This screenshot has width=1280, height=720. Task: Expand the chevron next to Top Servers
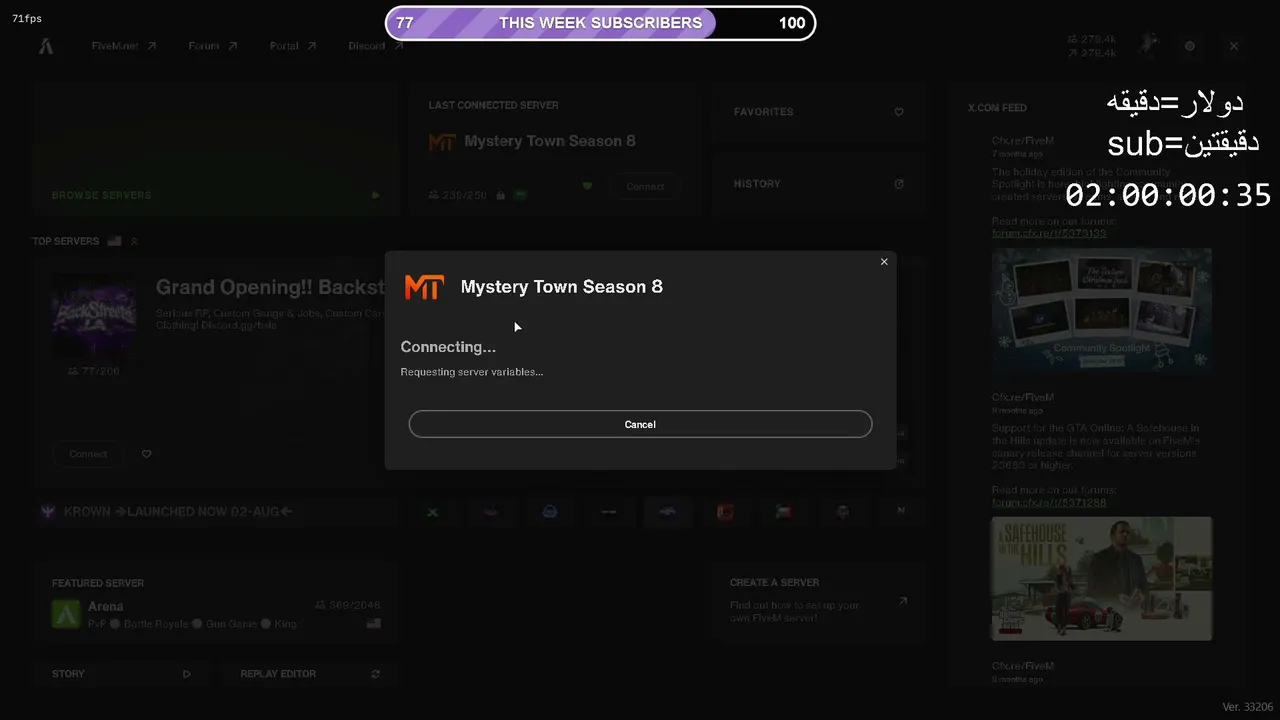pos(135,241)
